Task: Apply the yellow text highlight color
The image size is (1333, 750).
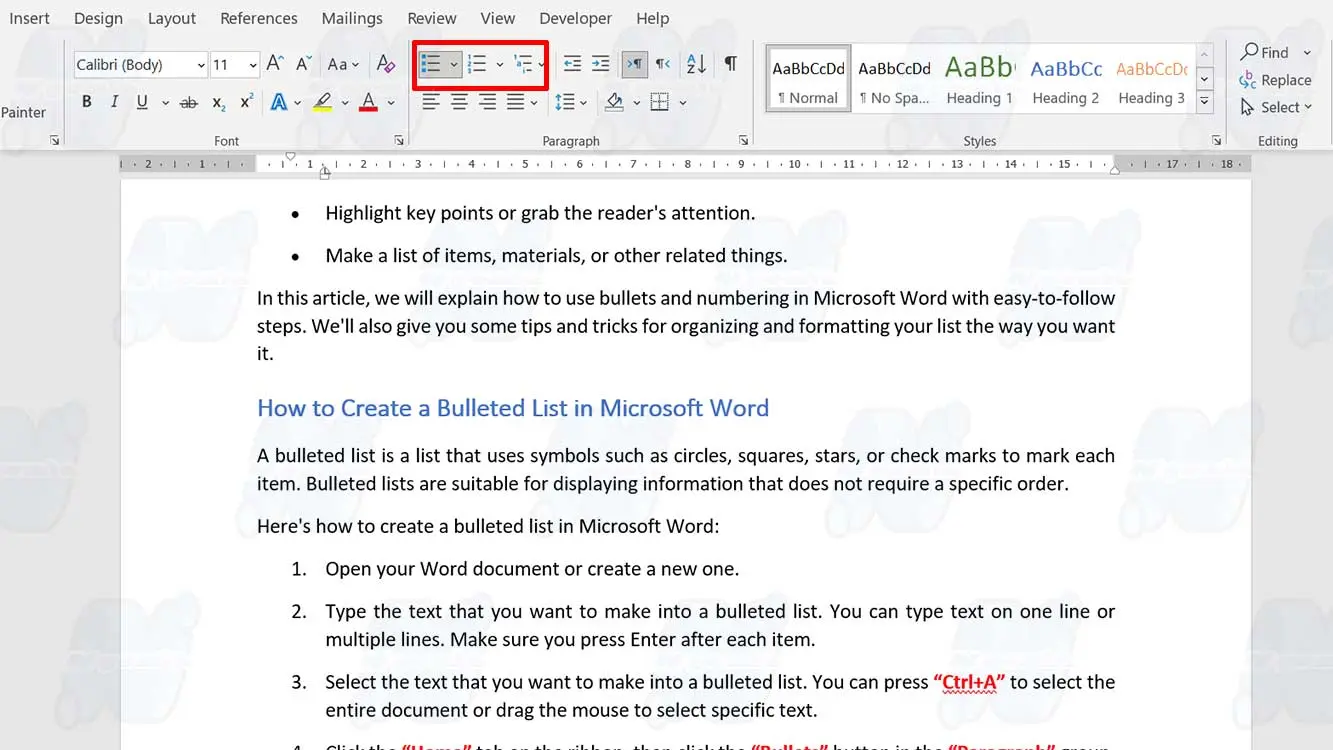Action: (x=322, y=102)
